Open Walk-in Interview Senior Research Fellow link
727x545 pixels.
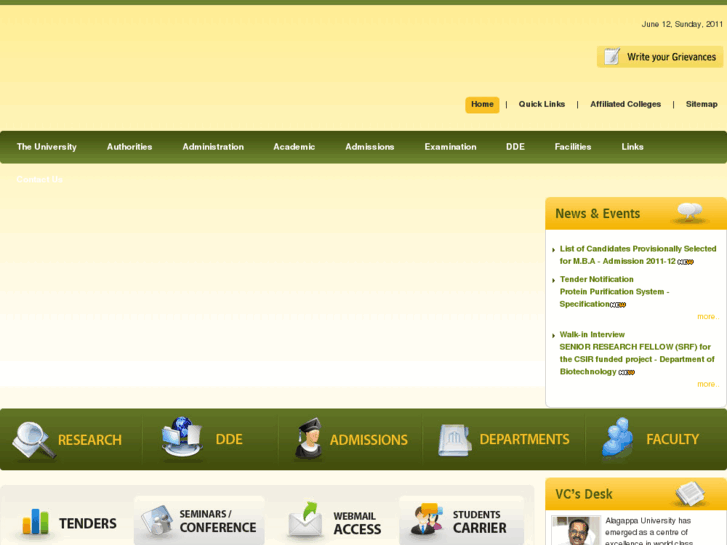click(637, 353)
